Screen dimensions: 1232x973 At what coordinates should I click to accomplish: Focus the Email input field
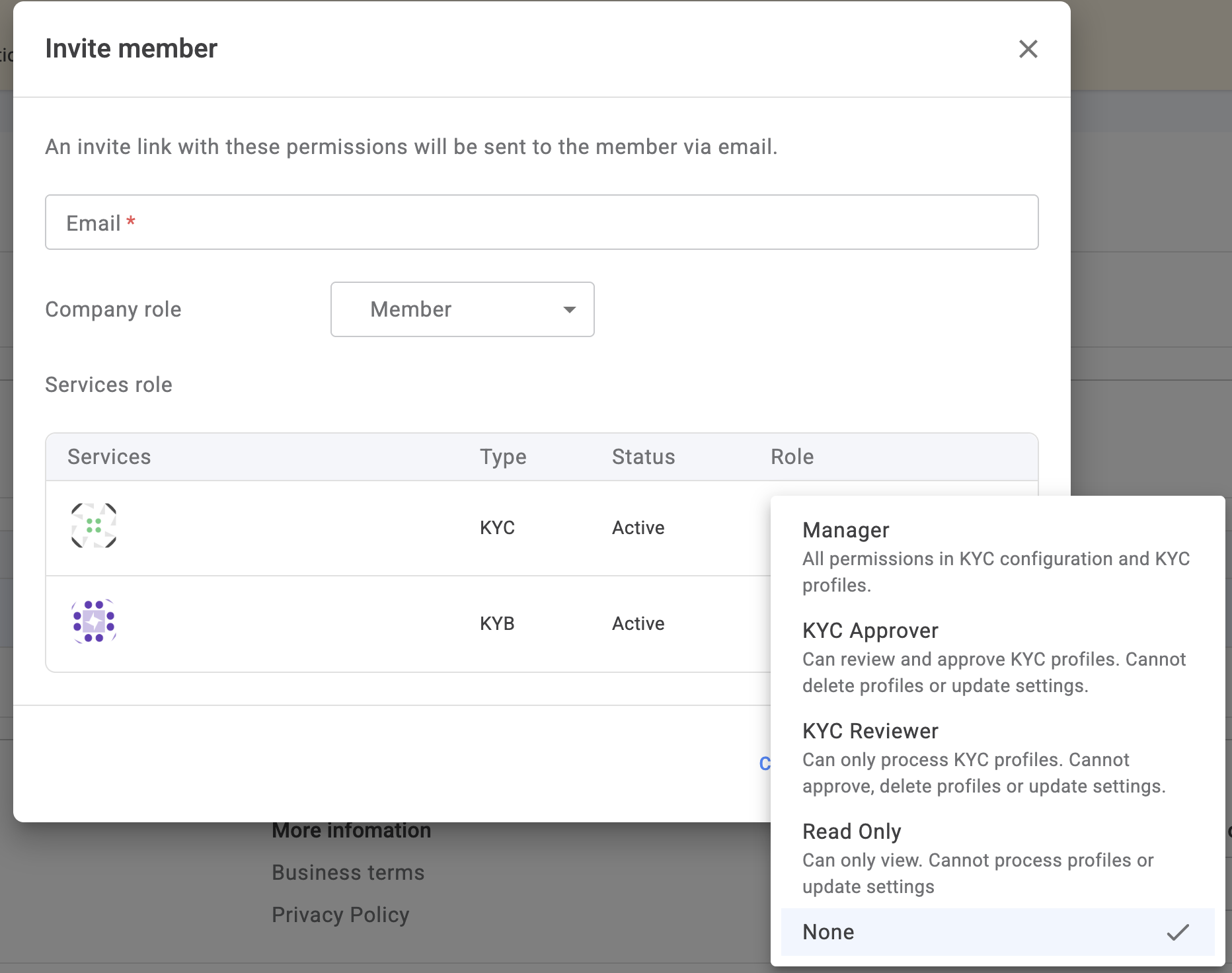click(542, 223)
